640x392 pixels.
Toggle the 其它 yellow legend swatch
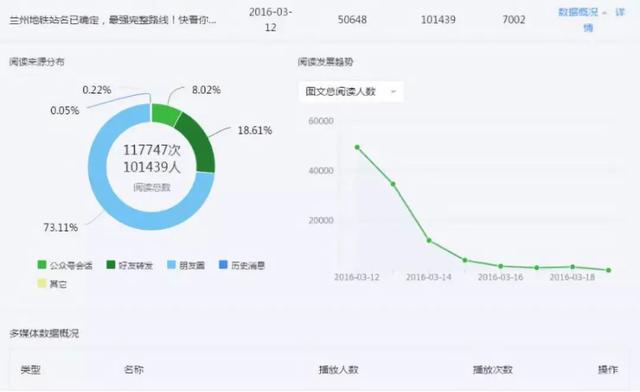pos(42,283)
